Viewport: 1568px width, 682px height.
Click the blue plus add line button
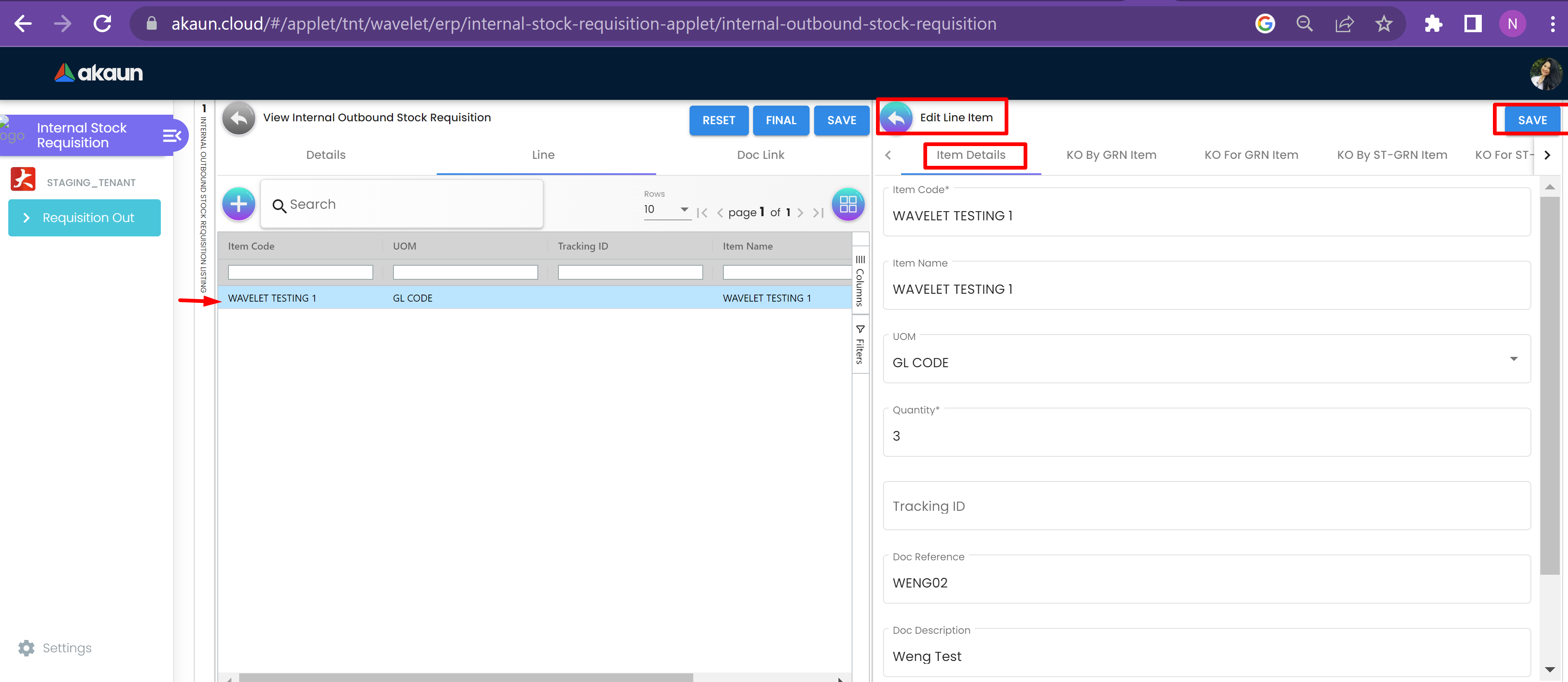238,204
